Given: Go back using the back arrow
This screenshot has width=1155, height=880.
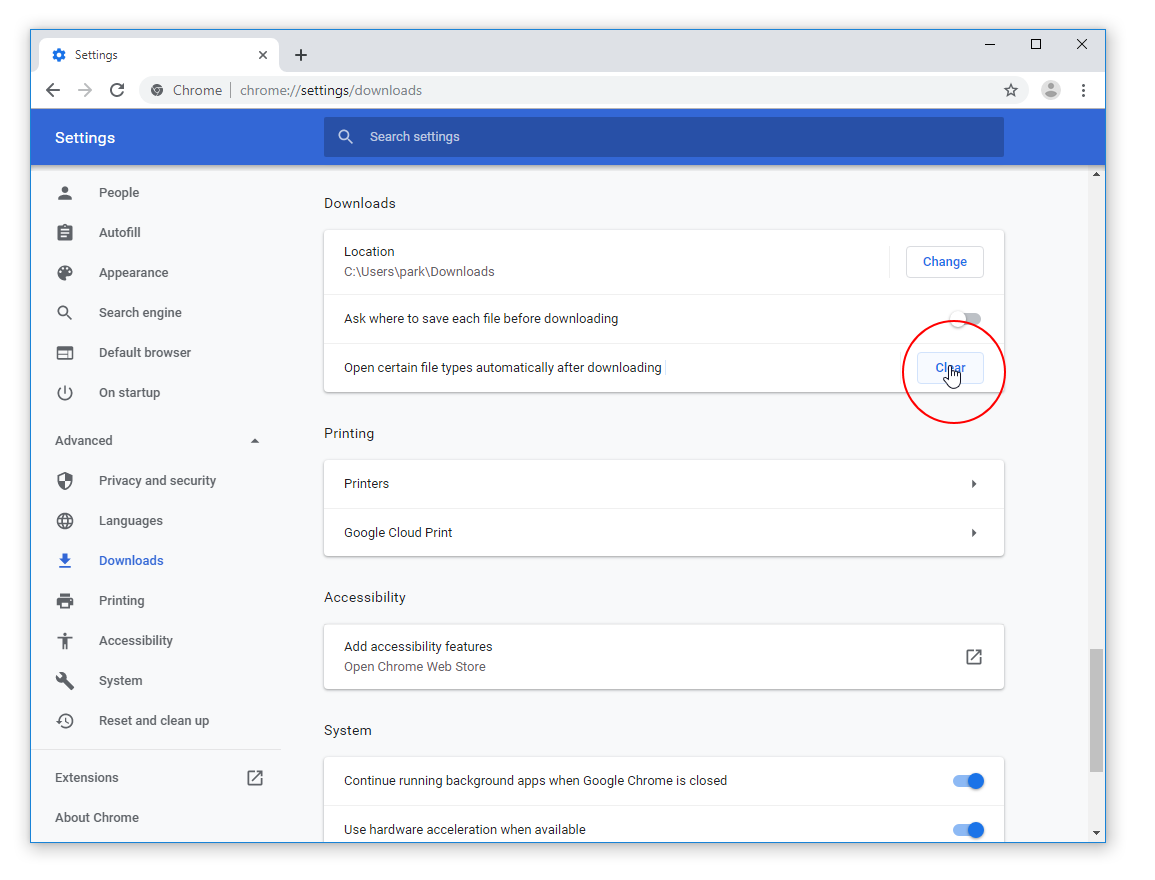Looking at the screenshot, I should (53, 90).
